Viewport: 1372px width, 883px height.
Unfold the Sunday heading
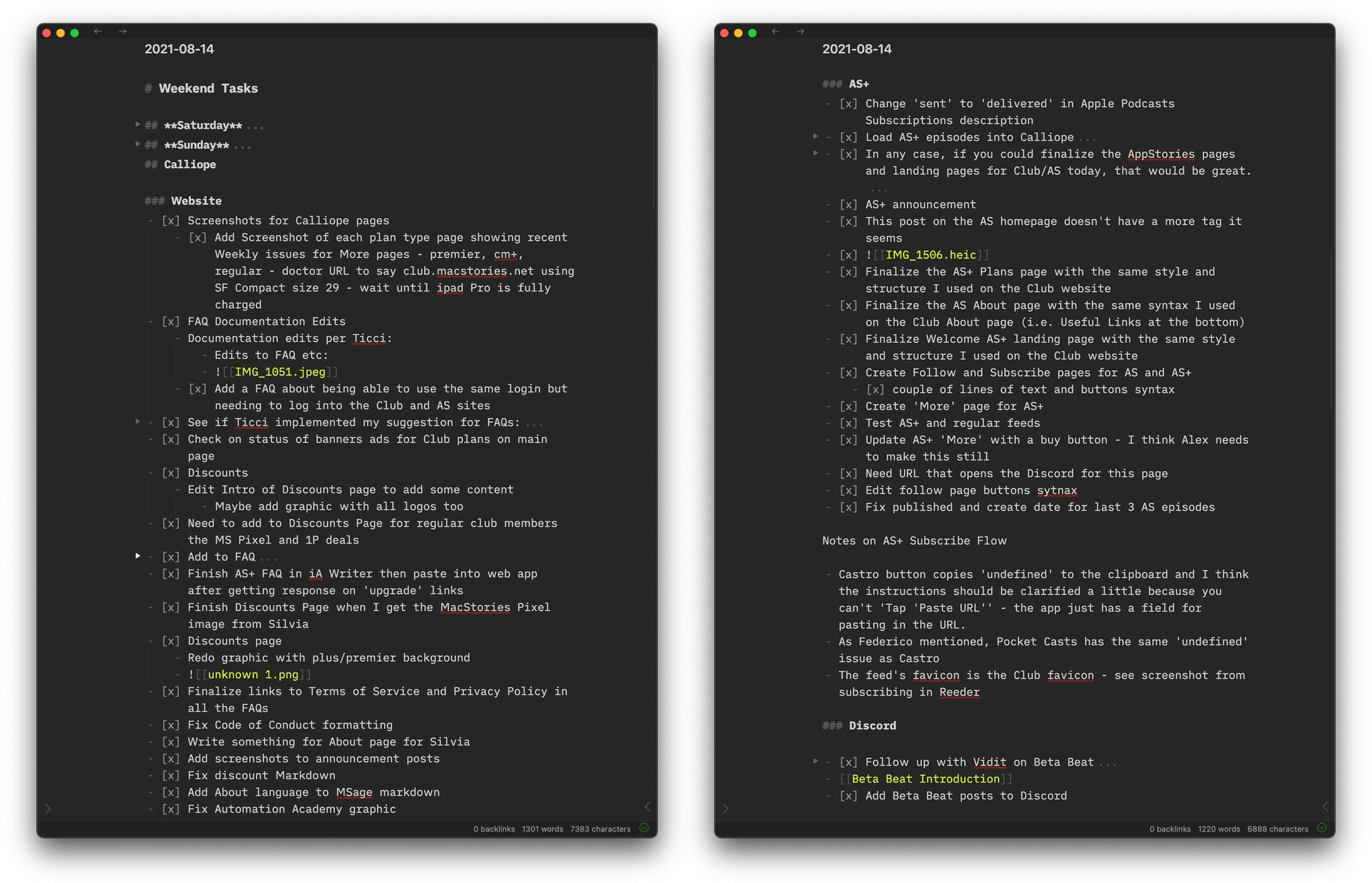pyautogui.click(x=137, y=144)
